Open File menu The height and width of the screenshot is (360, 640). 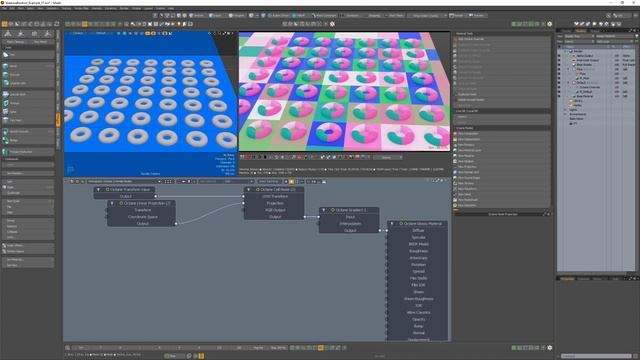point(4,8)
